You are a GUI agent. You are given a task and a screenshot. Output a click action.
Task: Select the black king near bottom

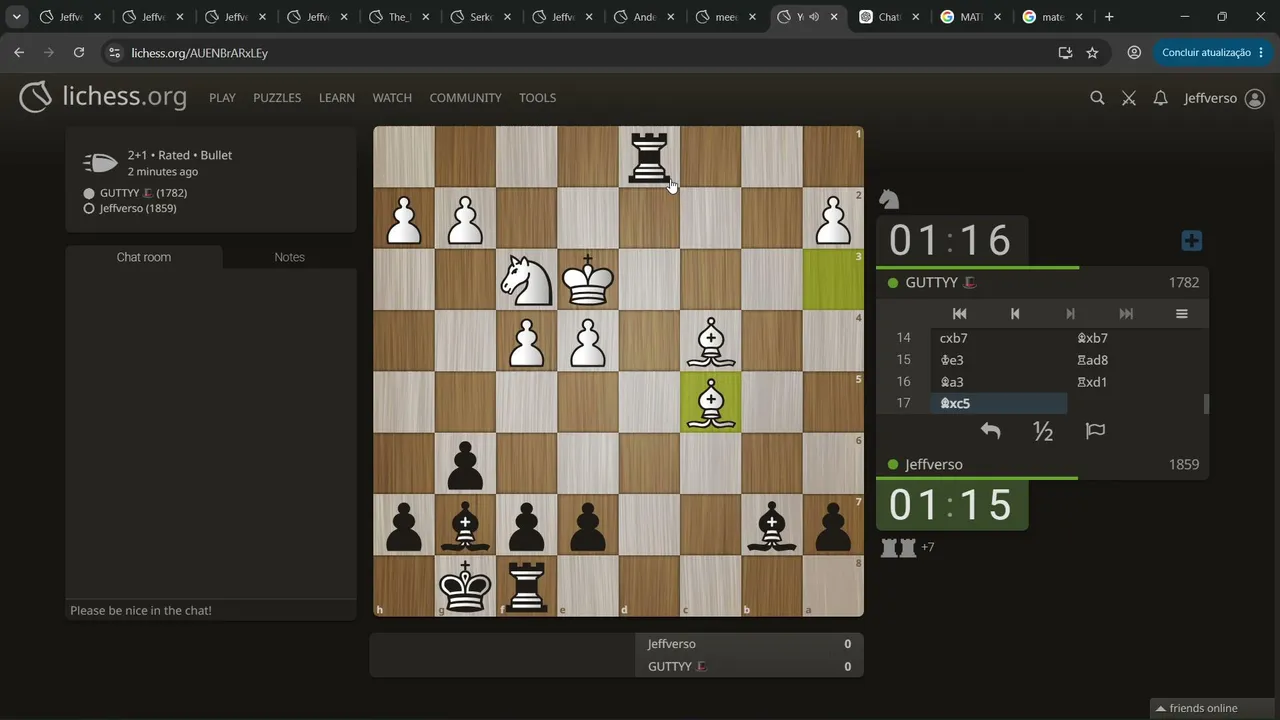[465, 586]
